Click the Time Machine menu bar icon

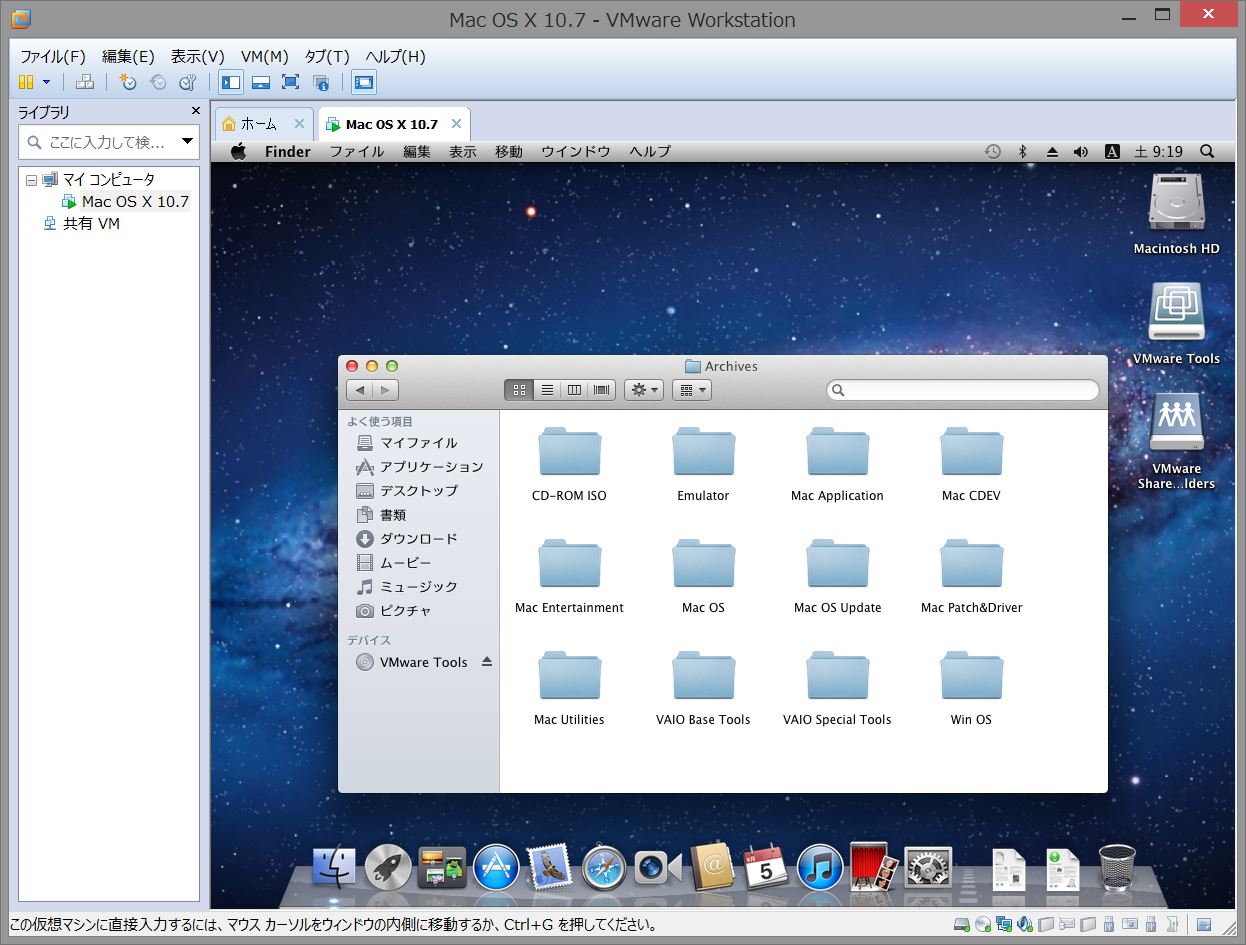[x=992, y=152]
